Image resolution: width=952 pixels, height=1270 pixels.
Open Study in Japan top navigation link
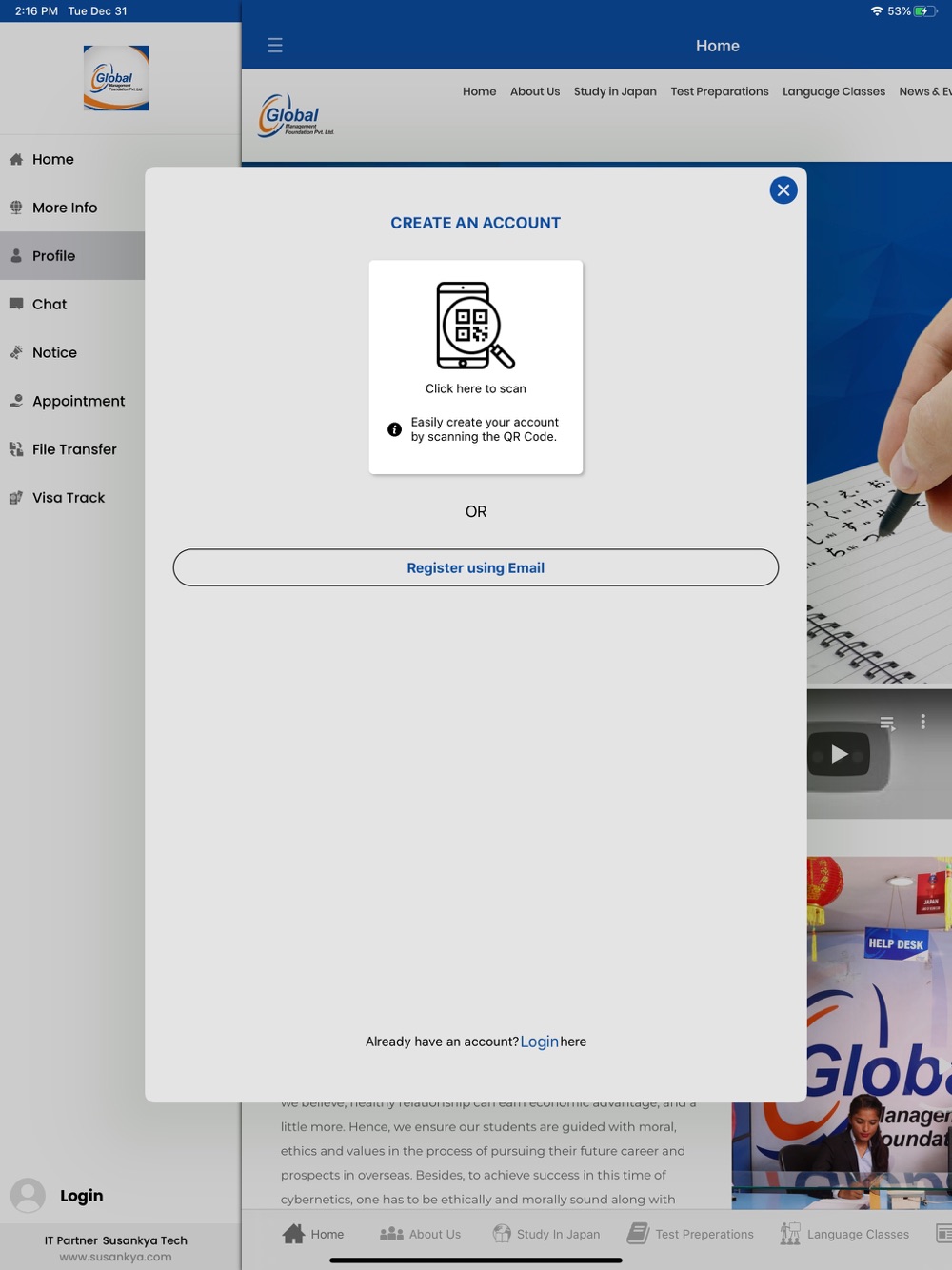click(x=615, y=91)
